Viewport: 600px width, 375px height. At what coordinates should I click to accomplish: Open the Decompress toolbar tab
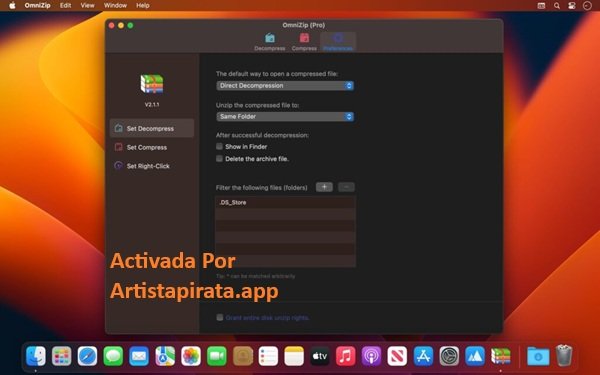(x=270, y=42)
